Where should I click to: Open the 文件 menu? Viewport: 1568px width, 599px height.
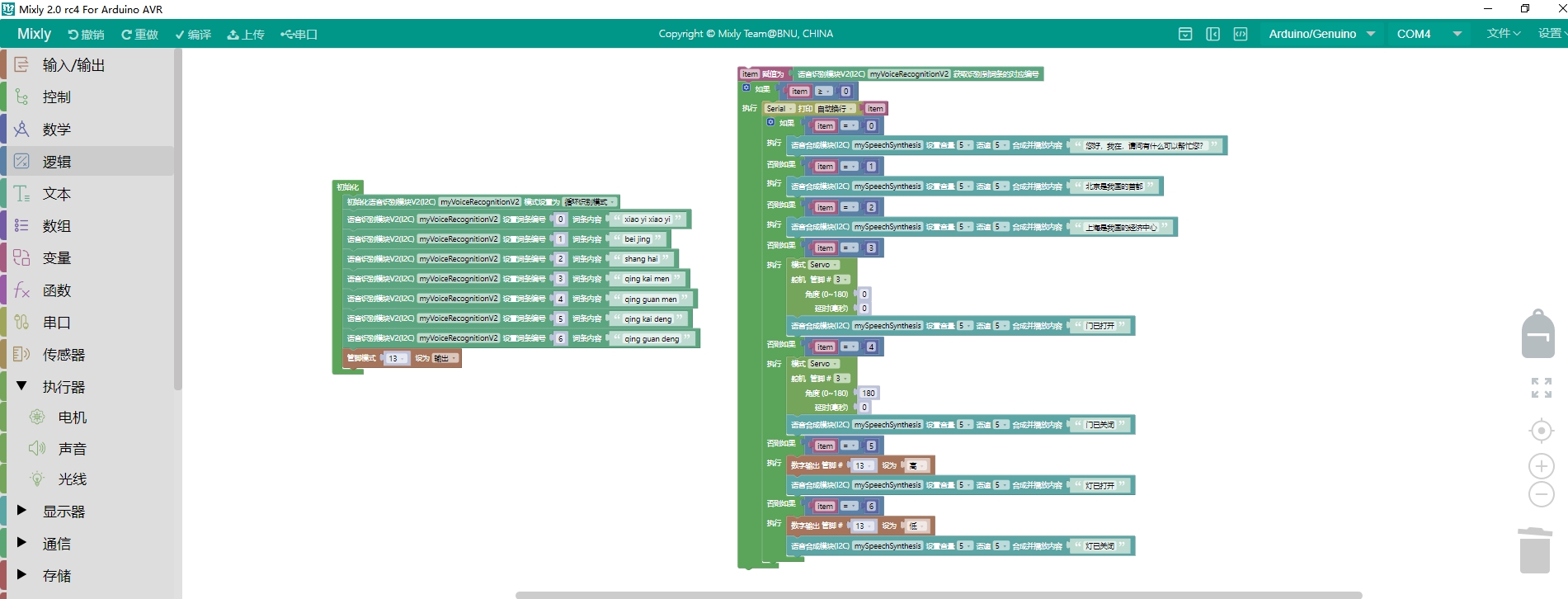coord(1503,33)
